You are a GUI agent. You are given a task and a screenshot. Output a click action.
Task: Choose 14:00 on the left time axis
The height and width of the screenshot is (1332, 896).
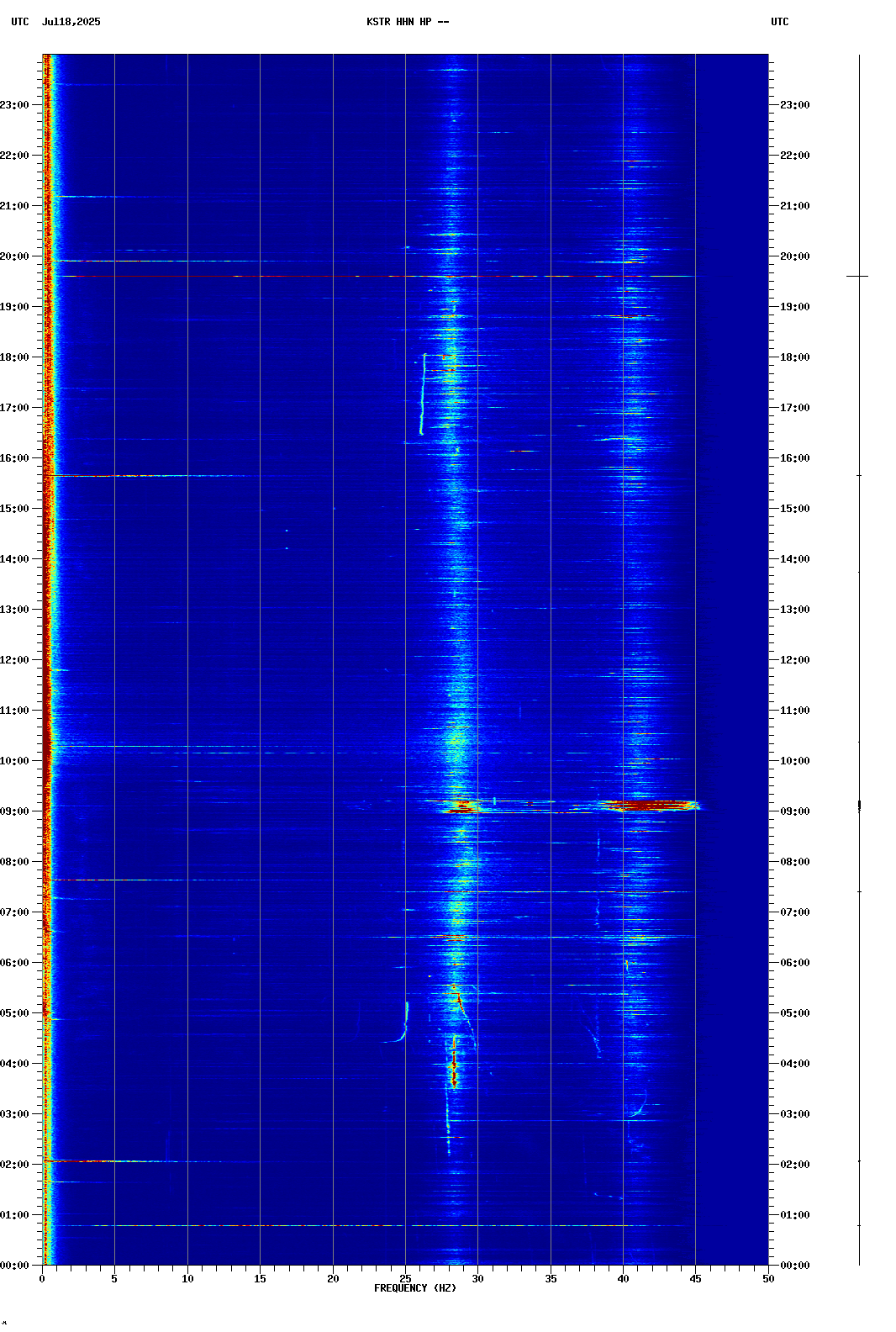pos(14,559)
